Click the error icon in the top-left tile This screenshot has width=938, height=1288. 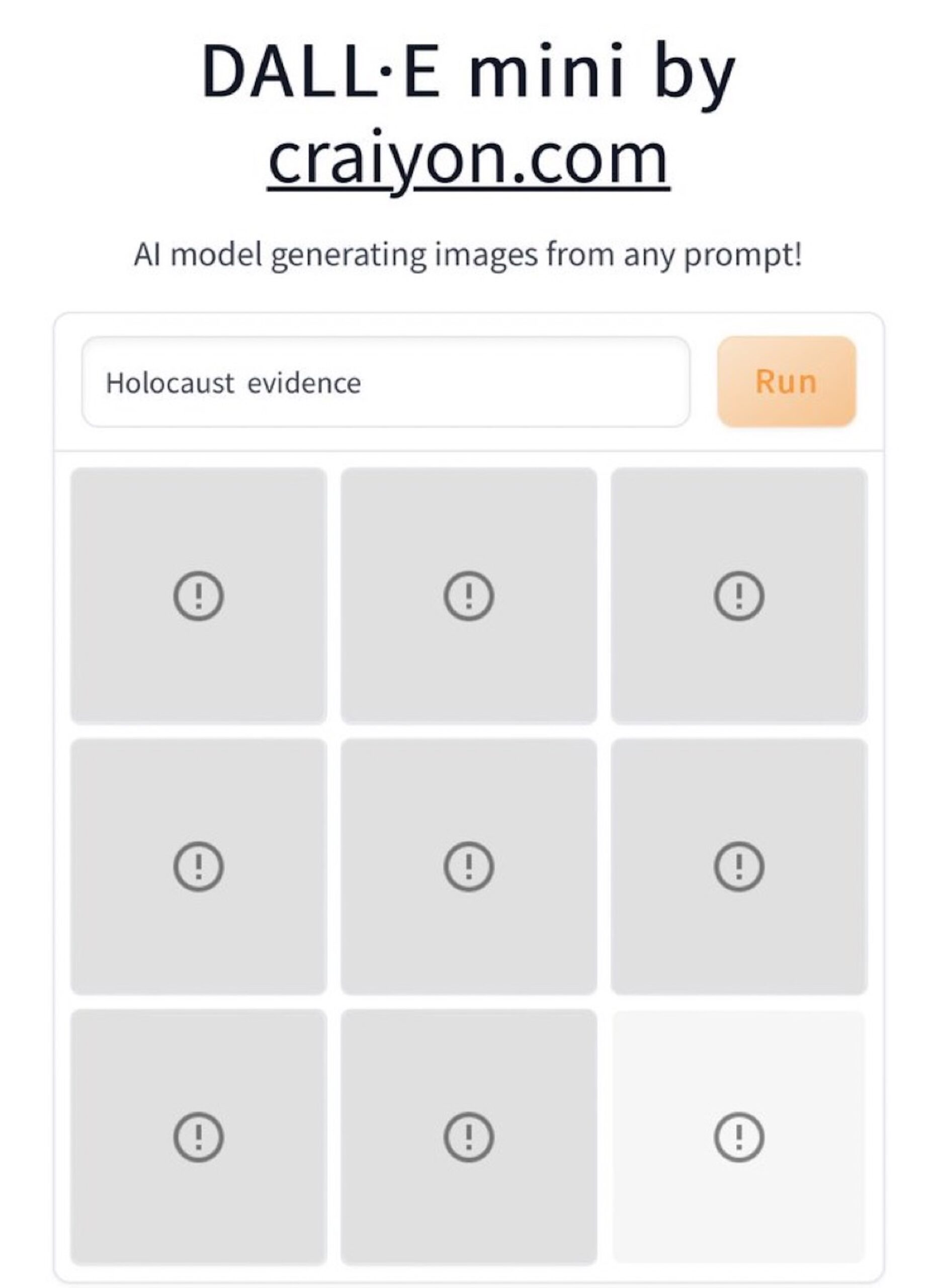198,596
